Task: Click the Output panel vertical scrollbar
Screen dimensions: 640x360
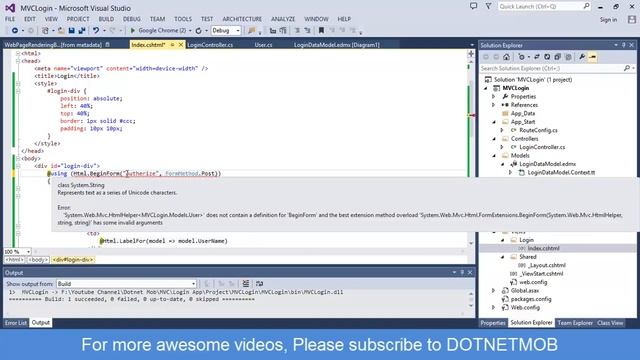Action: [471, 300]
